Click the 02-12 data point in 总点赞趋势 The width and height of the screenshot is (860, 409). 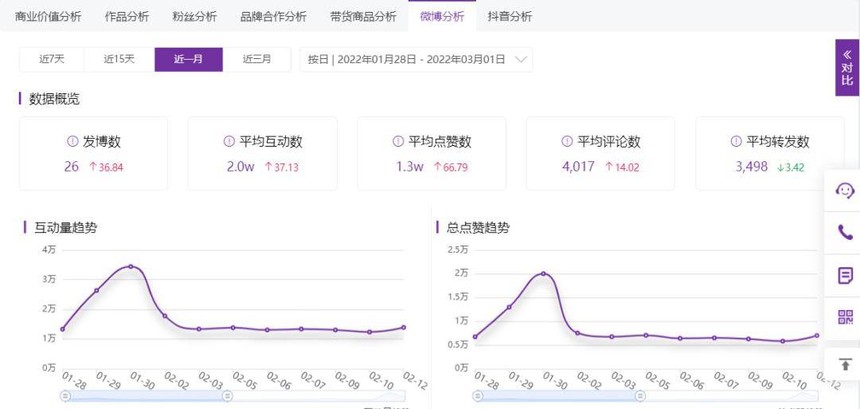(817, 336)
